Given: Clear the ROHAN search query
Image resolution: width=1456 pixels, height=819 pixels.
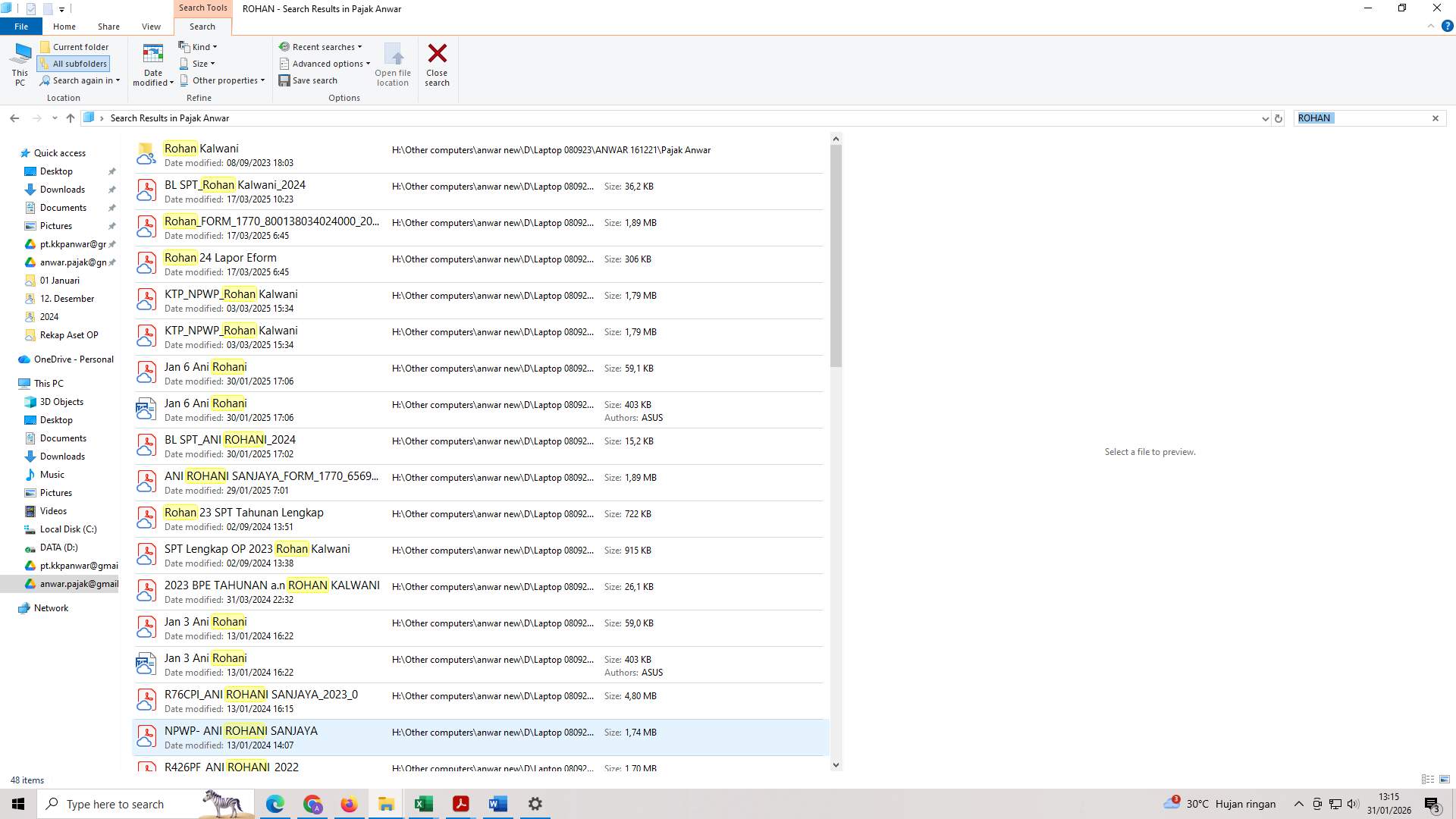Looking at the screenshot, I should [1436, 118].
